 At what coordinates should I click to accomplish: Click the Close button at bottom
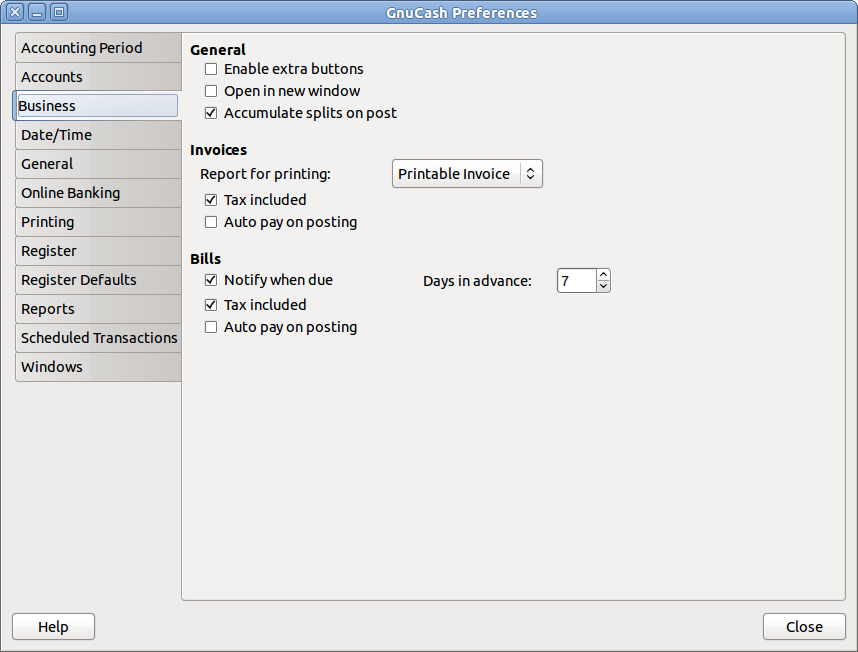(x=804, y=627)
